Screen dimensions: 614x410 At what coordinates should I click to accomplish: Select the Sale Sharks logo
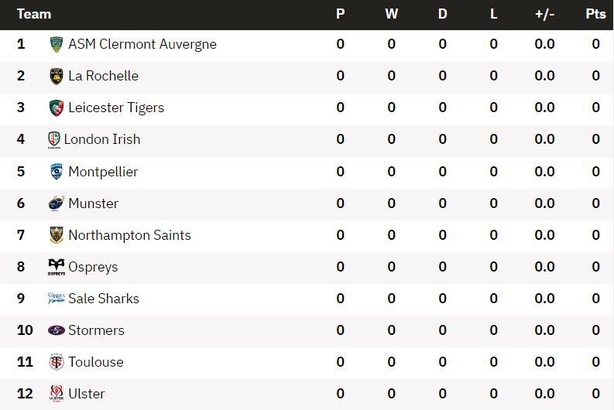pyautogui.click(x=56, y=298)
